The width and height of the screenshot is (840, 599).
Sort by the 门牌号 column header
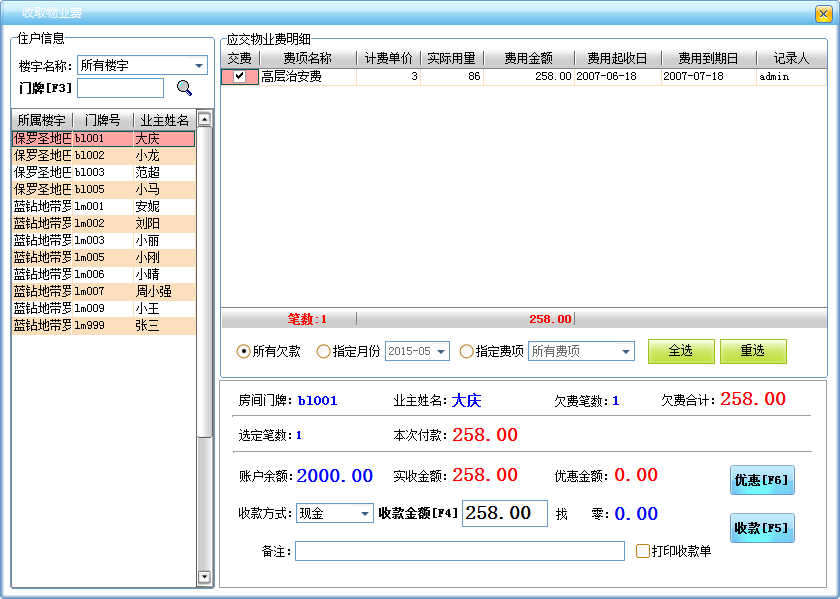(102, 120)
